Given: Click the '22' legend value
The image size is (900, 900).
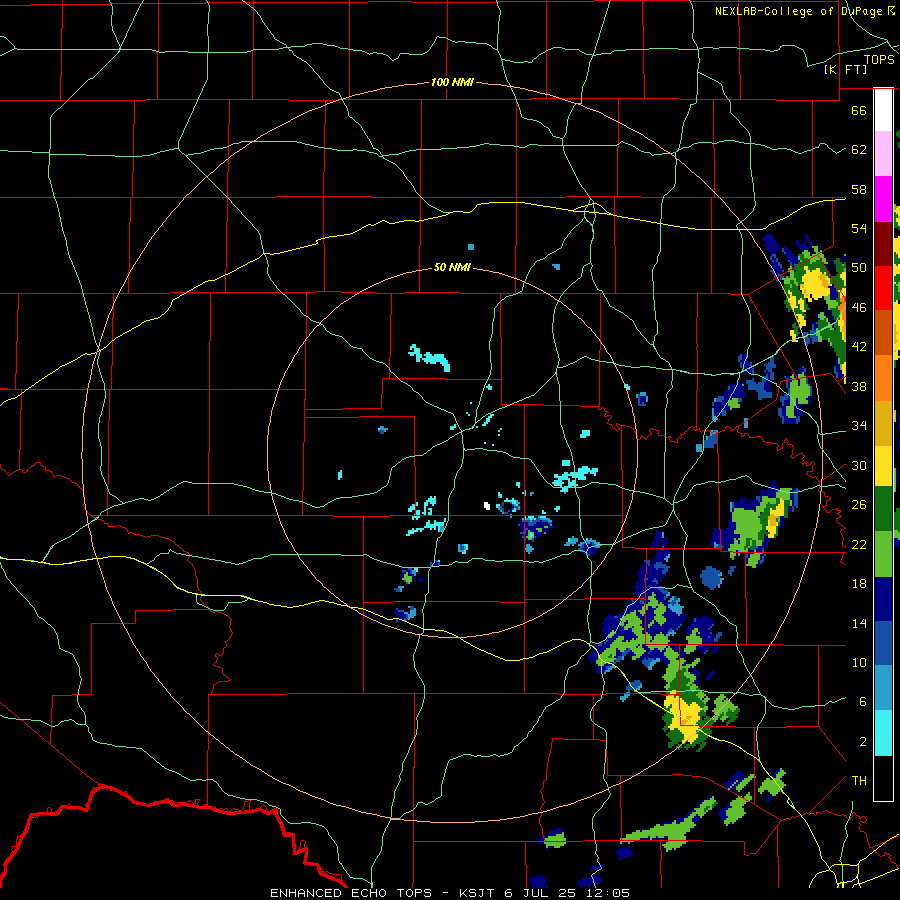Looking at the screenshot, I should (x=859, y=544).
